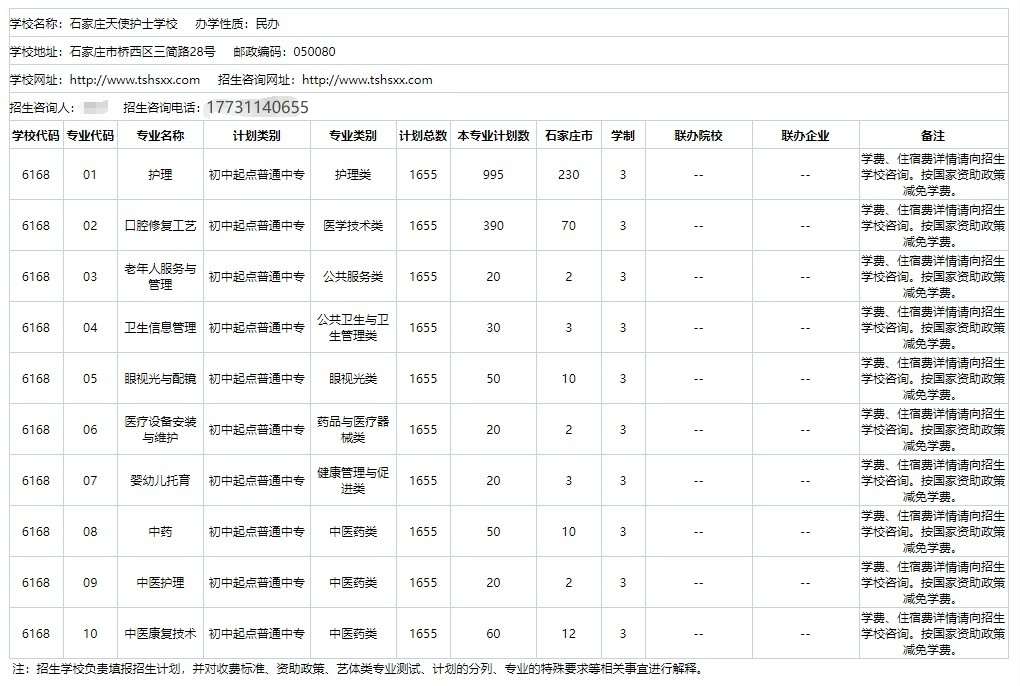Click the 学校代码 column header
Image resolution: width=1020 pixels, height=686 pixels.
click(35, 134)
